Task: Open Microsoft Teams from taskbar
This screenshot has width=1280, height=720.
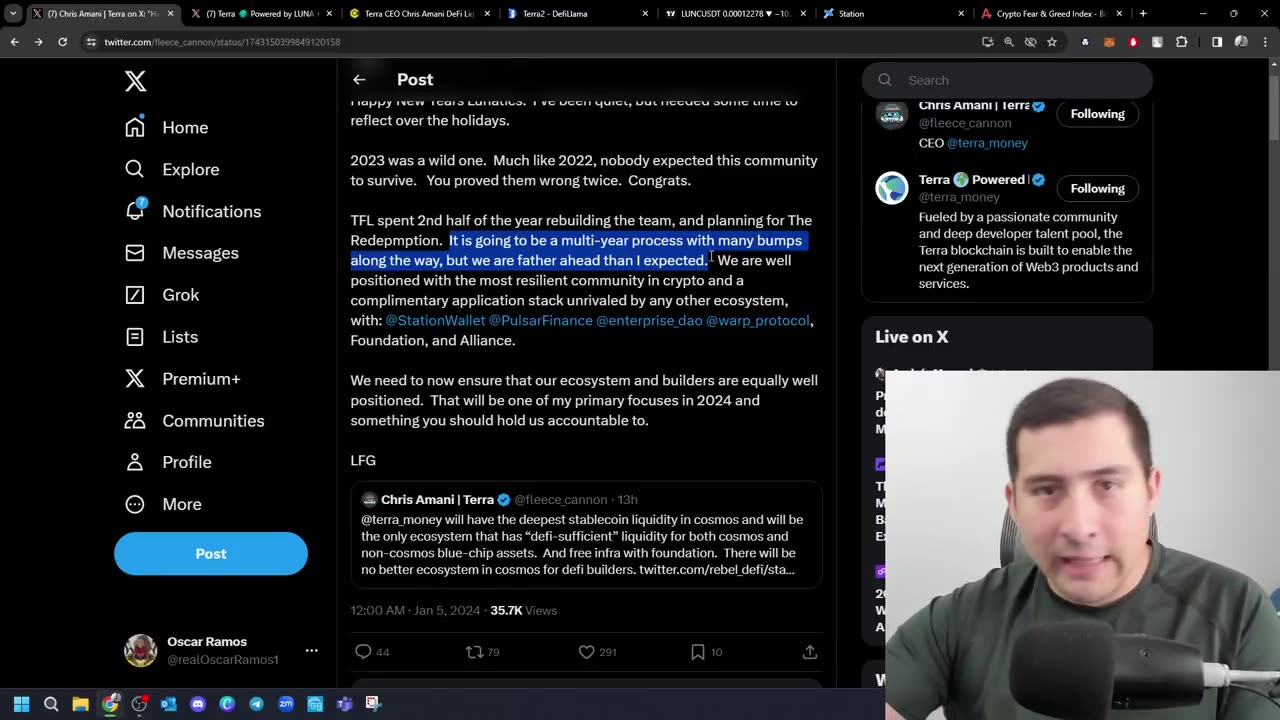Action: [344, 704]
